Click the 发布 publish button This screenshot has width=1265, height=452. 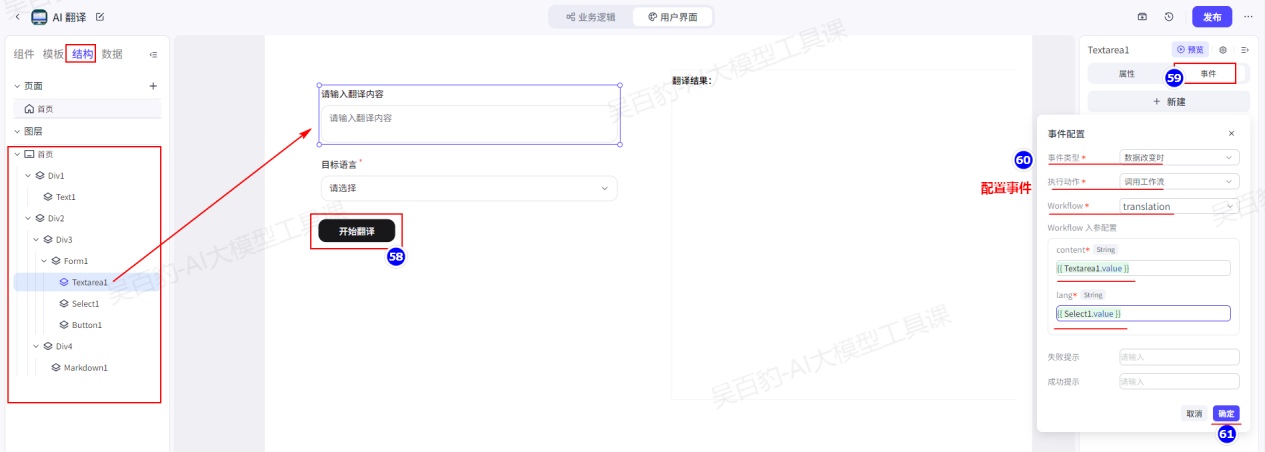coord(1211,17)
